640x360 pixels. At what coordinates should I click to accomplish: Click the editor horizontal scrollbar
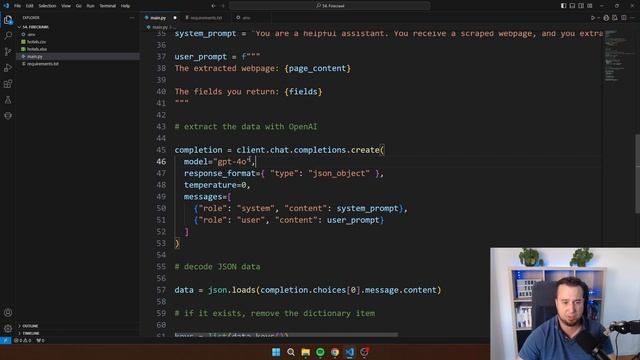pyautogui.click(x=286, y=335)
